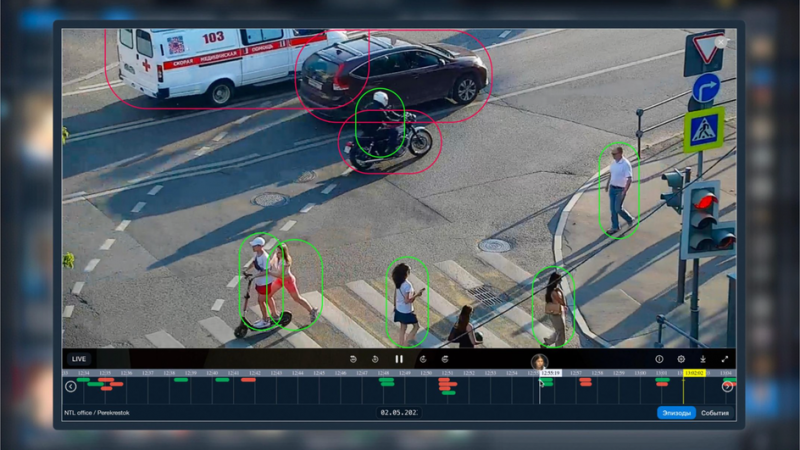
Task: Step forward with the small forward icon right of pause
Action: 423,359
